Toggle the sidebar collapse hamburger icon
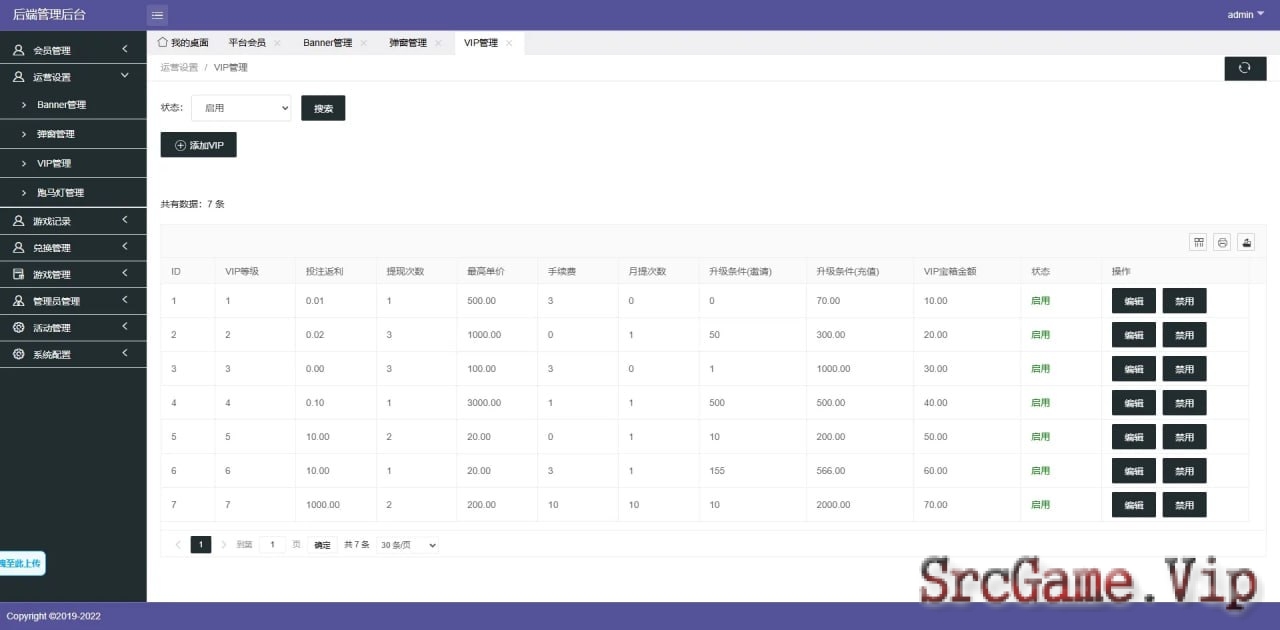Image resolution: width=1280 pixels, height=630 pixels. (x=157, y=15)
